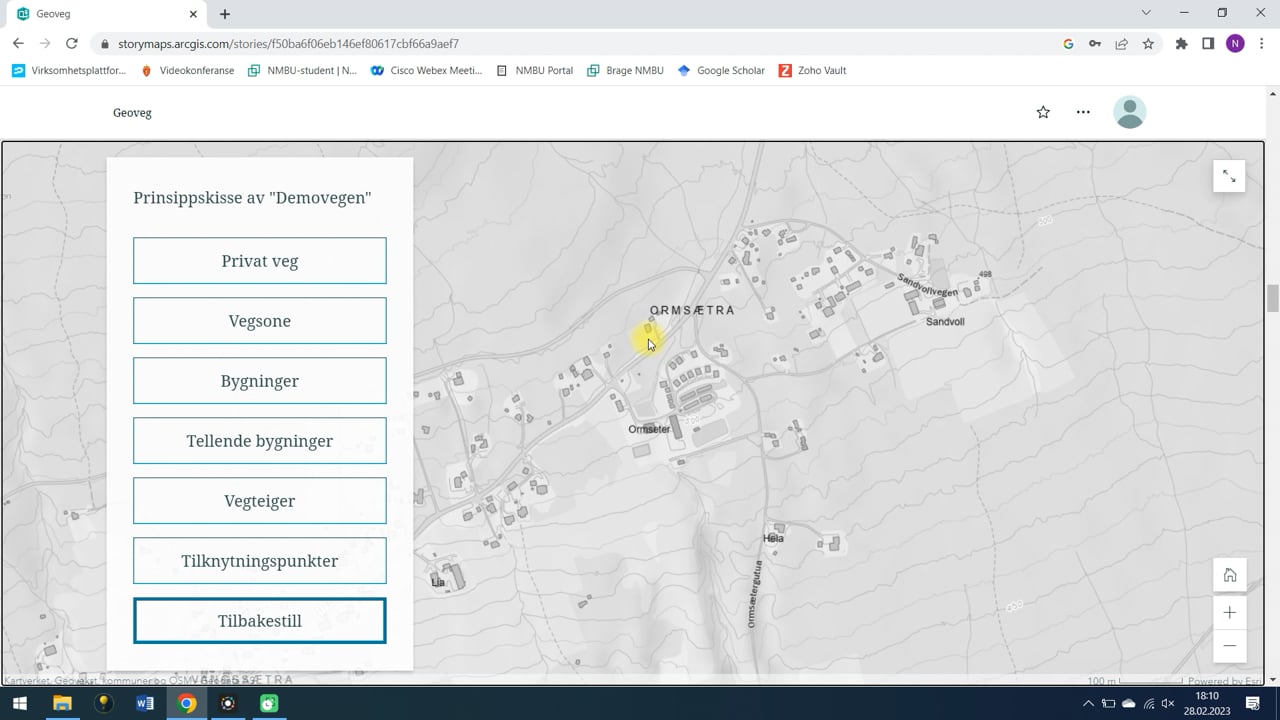This screenshot has width=1280, height=720.
Task: Reset map to home extent
Action: 1230,575
